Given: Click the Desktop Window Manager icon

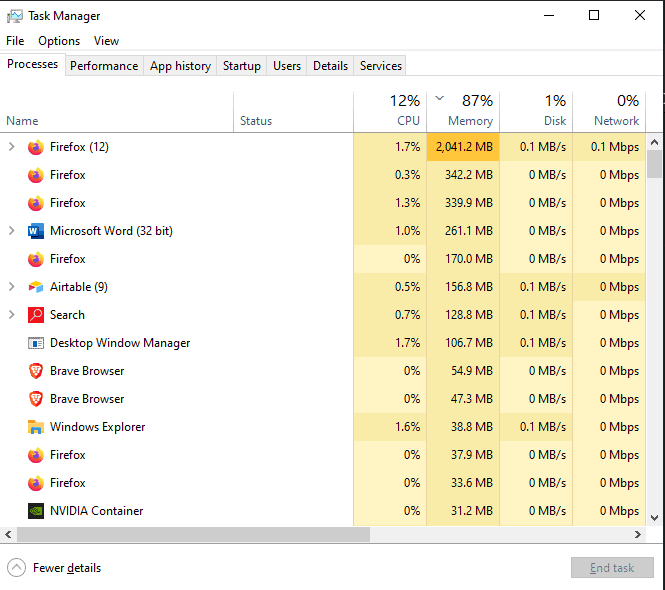Looking at the screenshot, I should (x=36, y=343).
